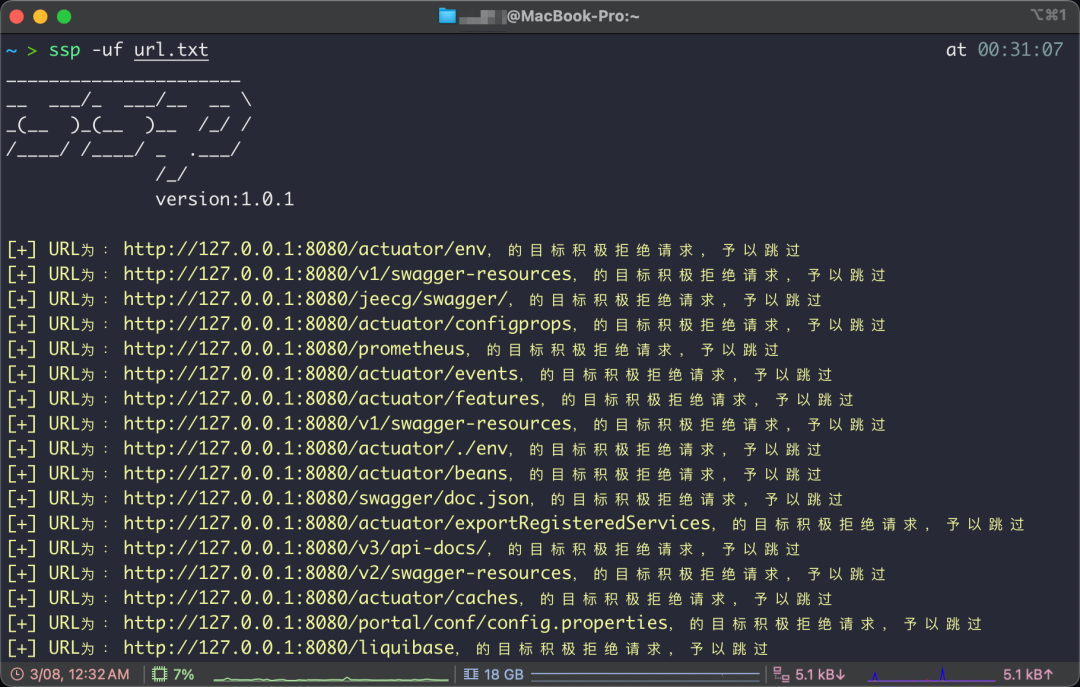The width and height of the screenshot is (1080, 687).
Task: Click the CPU chip icon showing 7%
Action: (x=159, y=675)
